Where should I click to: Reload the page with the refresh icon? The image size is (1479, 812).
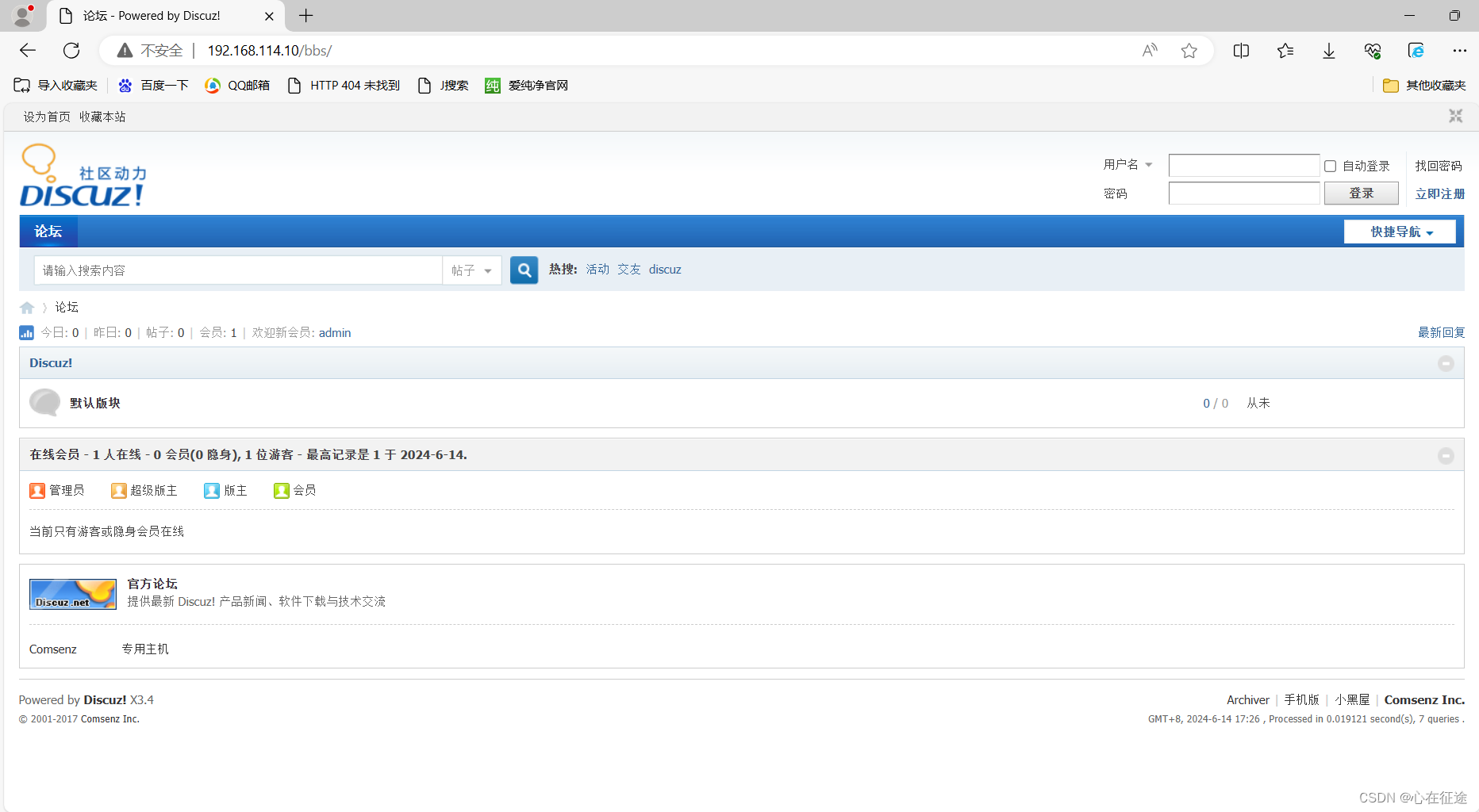pos(71,51)
